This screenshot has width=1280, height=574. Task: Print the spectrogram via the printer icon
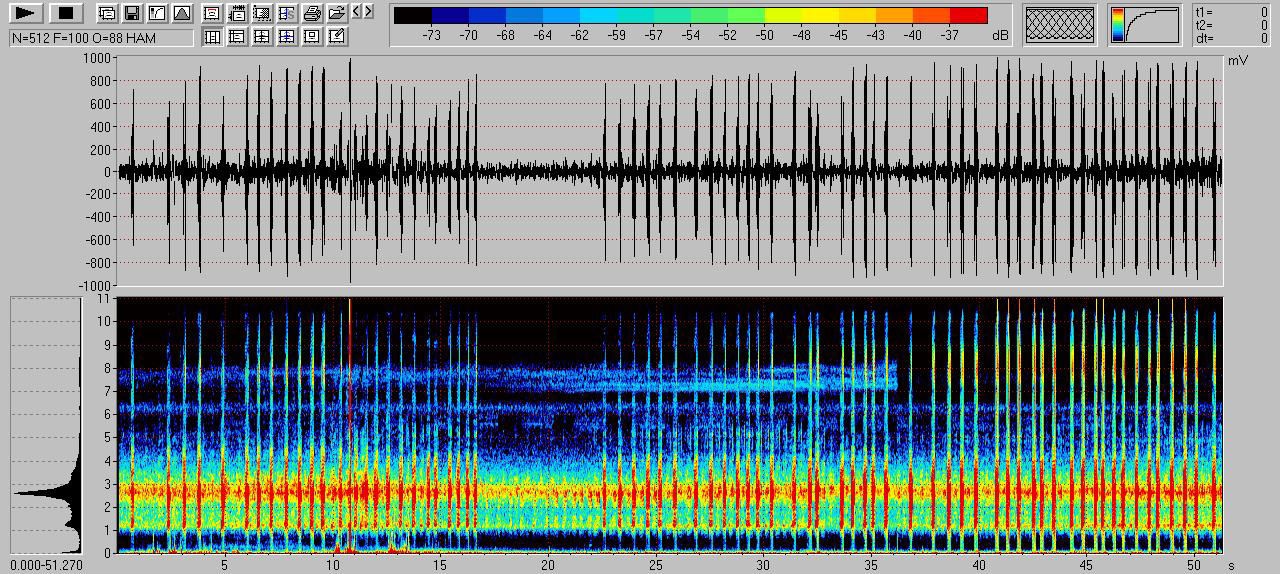(312, 14)
